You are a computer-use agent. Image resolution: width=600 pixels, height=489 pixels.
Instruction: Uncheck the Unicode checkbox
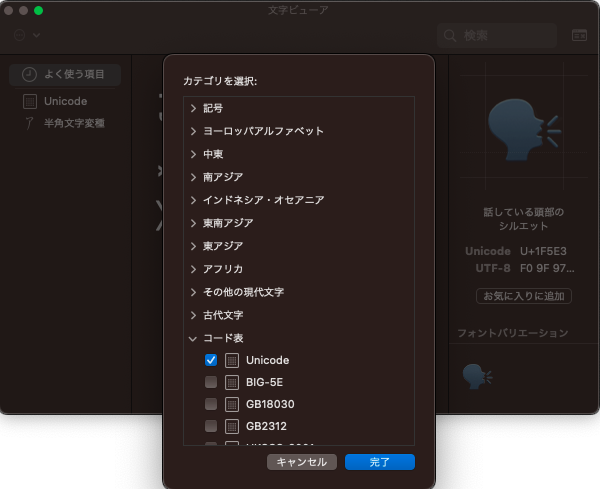pos(211,360)
